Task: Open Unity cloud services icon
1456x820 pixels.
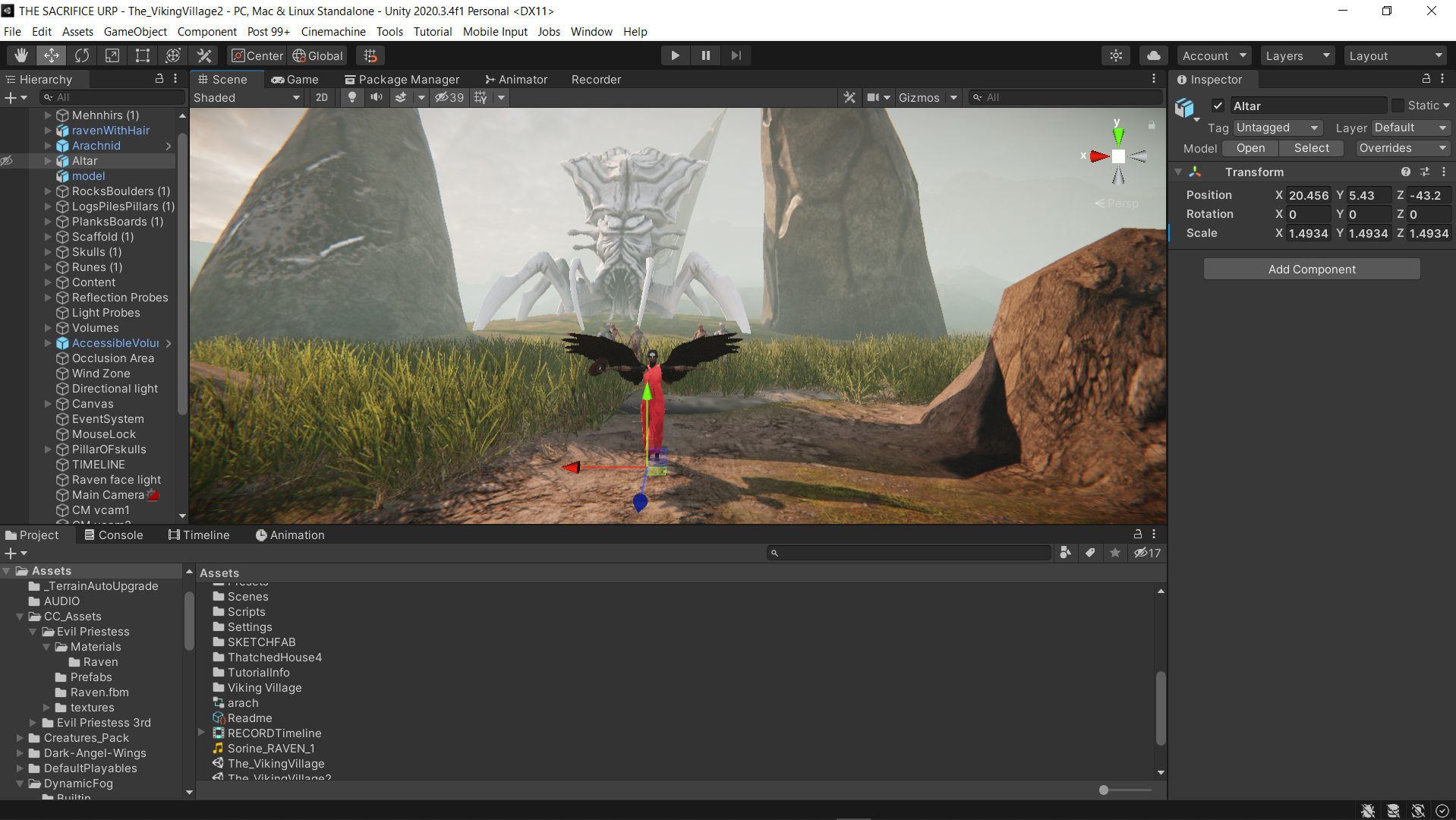Action: point(1153,55)
